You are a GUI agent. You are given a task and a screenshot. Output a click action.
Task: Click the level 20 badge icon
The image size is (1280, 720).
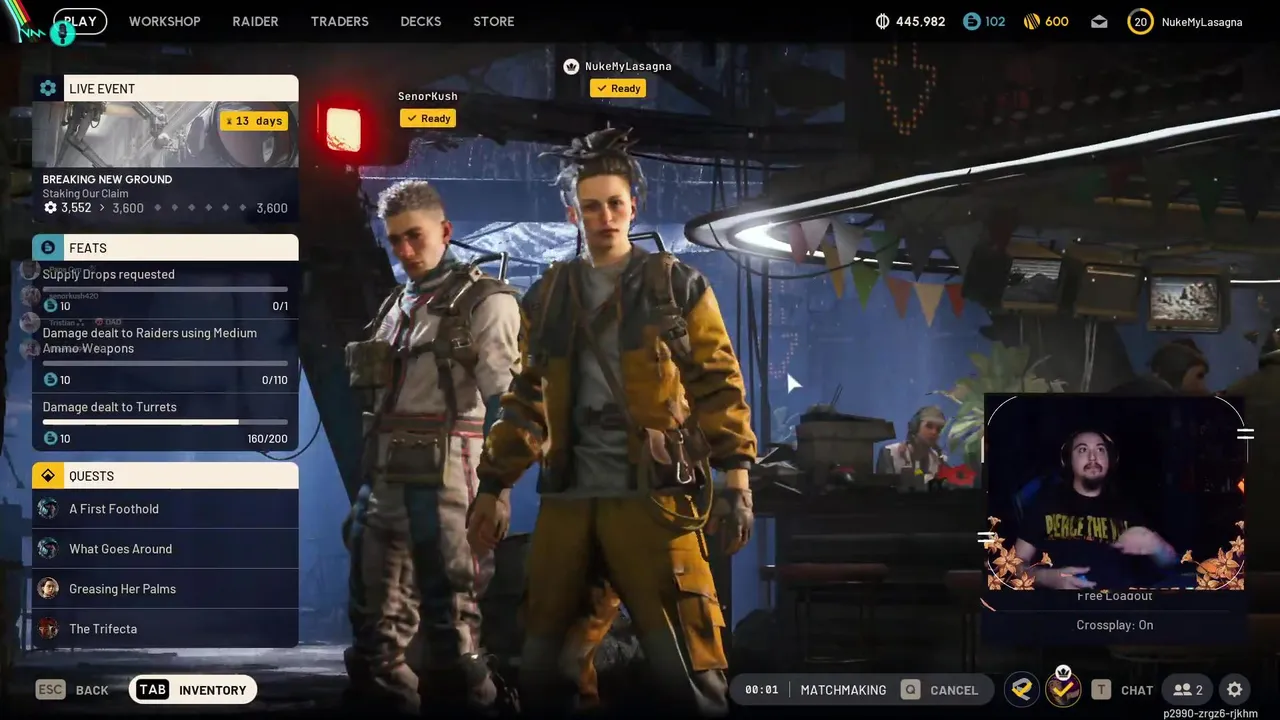pos(1140,21)
